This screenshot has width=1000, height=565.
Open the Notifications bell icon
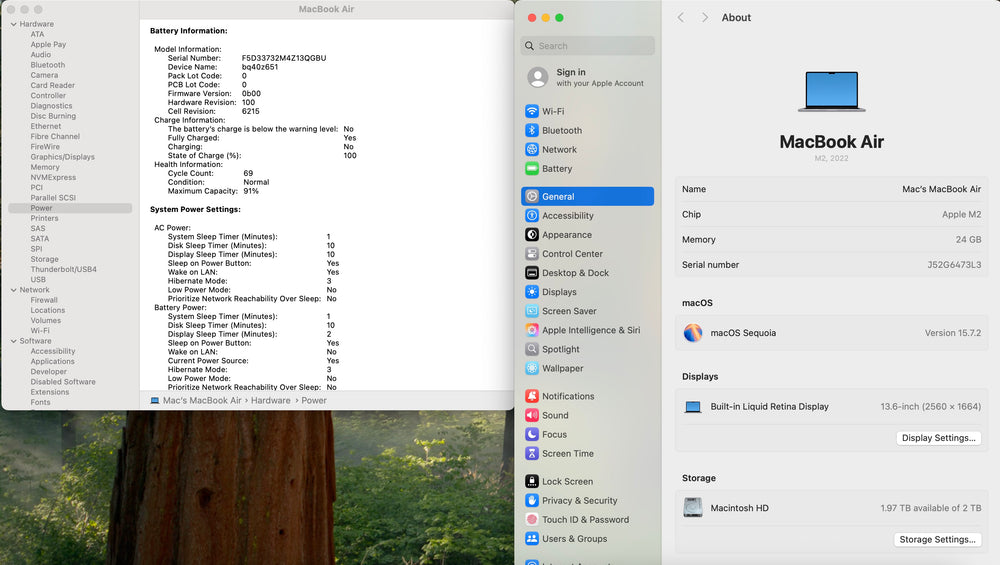coord(532,396)
